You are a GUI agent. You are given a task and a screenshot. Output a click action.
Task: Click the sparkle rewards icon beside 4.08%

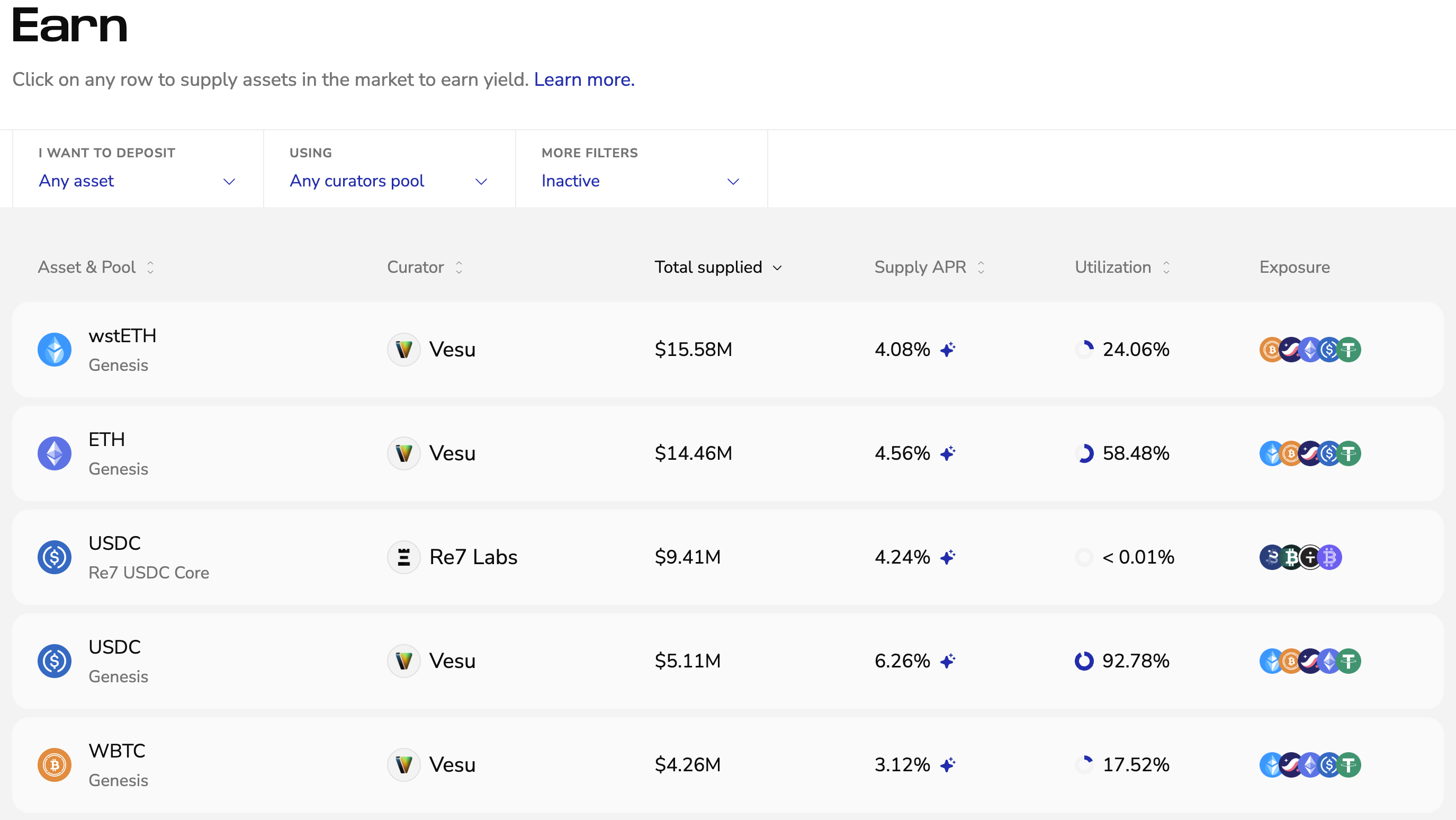[x=948, y=350]
